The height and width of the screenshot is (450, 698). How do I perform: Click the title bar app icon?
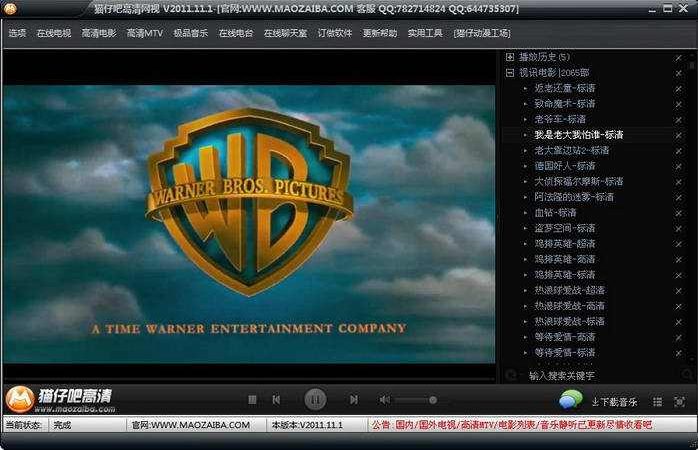click(9, 8)
